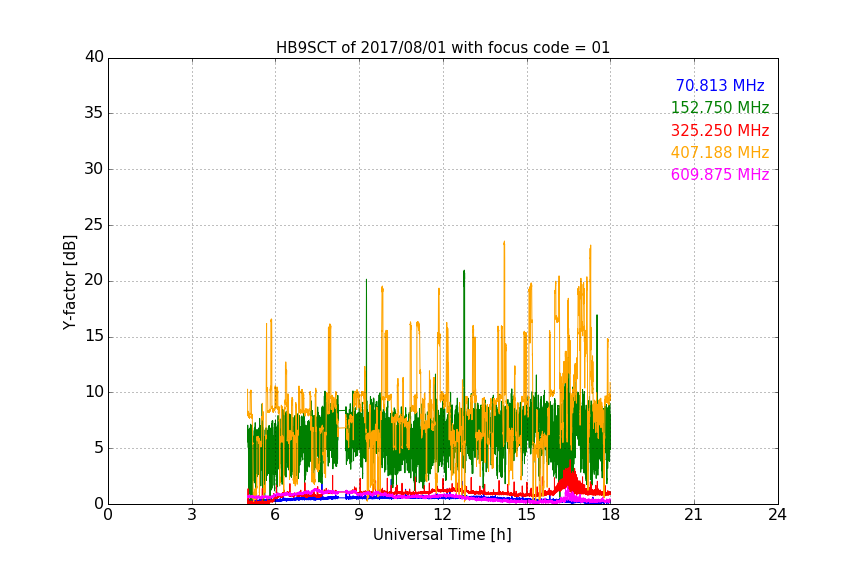This screenshot has width=864, height=576.
Task: Click the y-axis tick label 10
Action: [94, 392]
